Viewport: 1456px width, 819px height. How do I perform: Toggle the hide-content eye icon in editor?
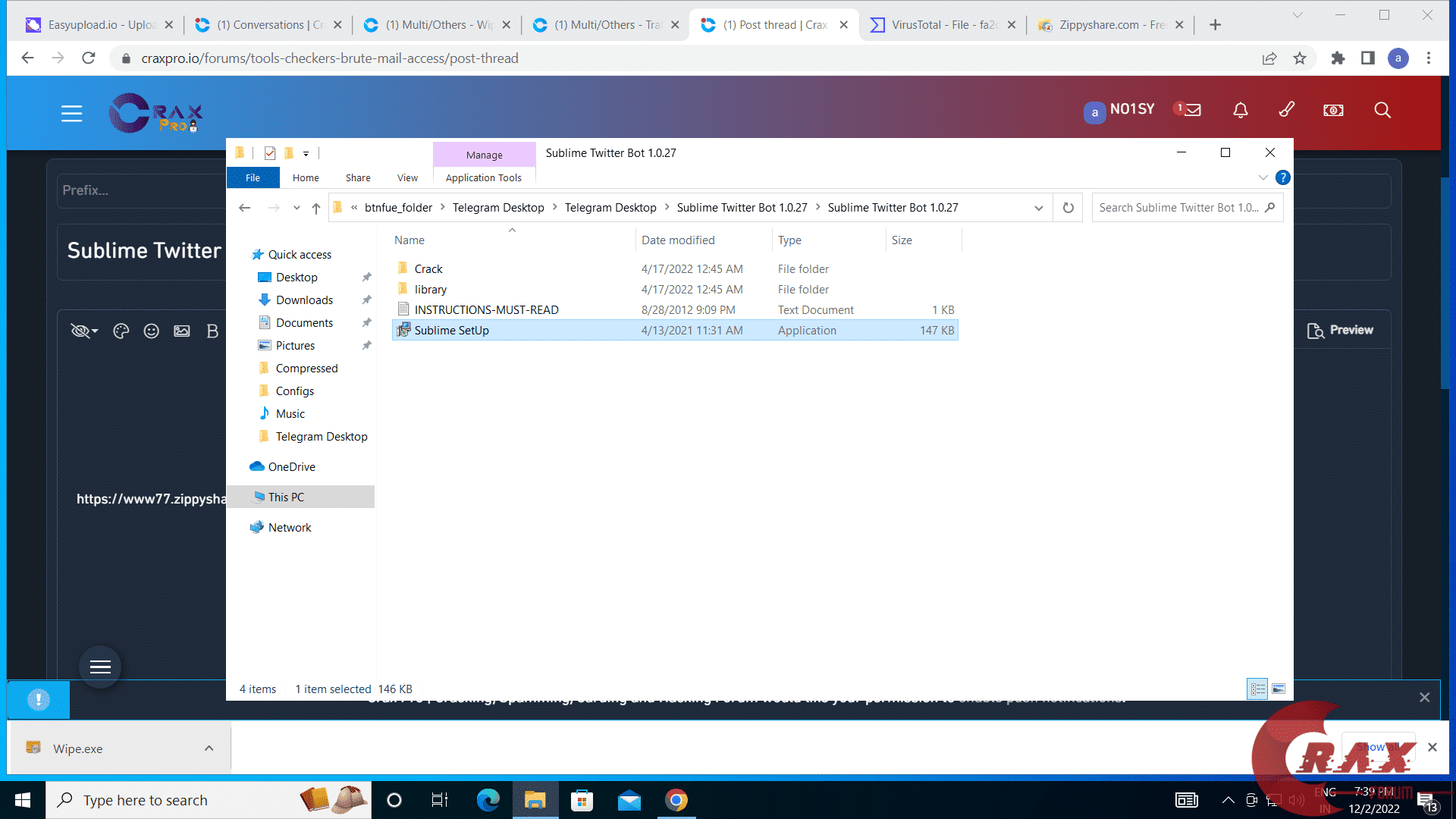pos(84,331)
